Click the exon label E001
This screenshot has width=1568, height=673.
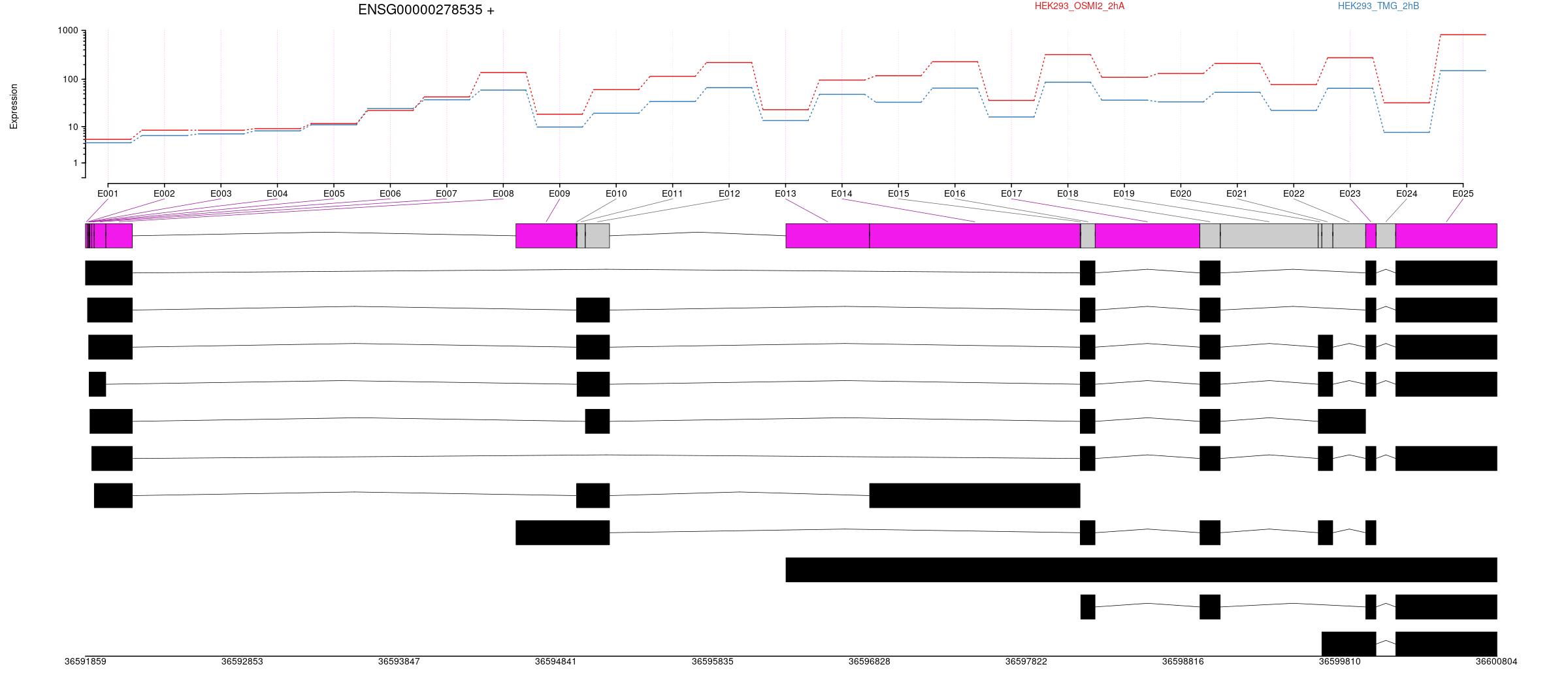click(x=108, y=193)
